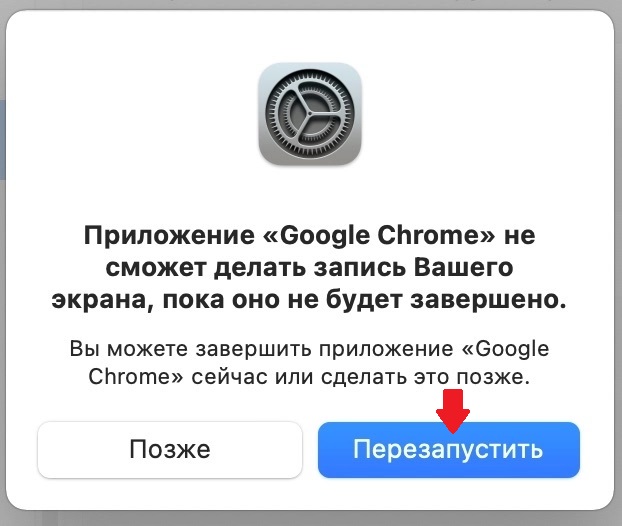Click the center hub of the gear icon

pos(310,113)
